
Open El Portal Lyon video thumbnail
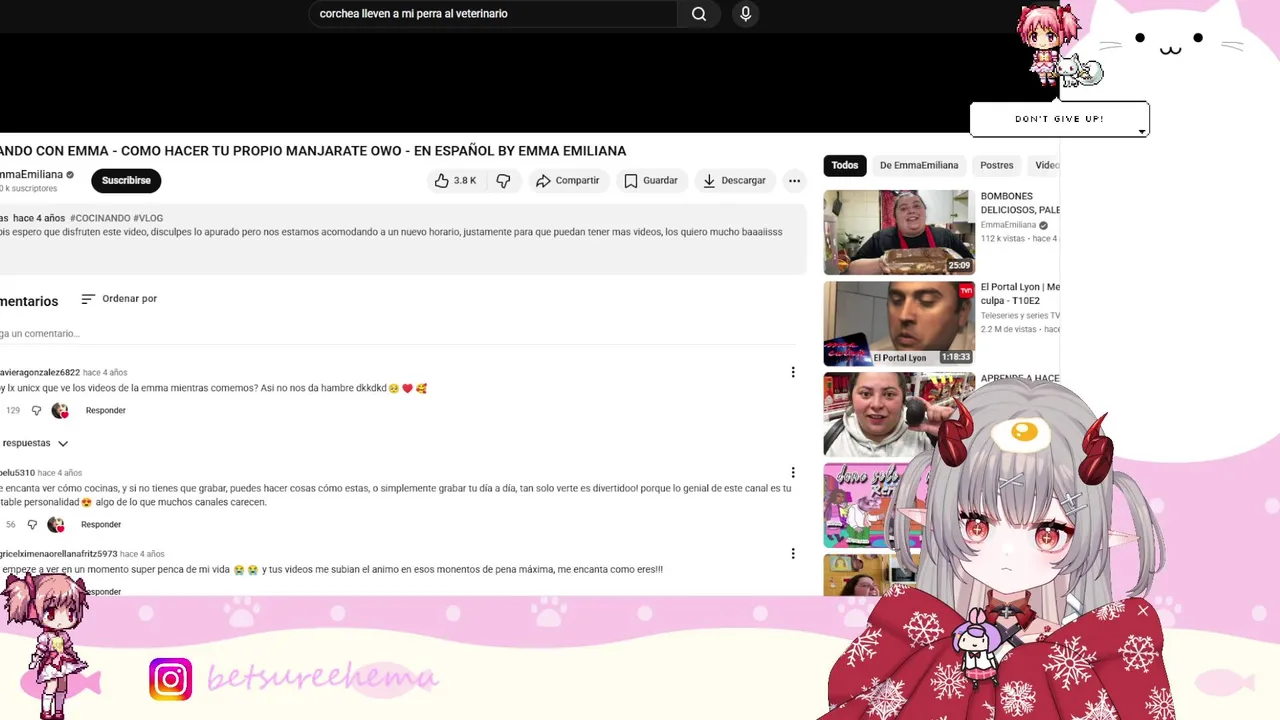[899, 324]
